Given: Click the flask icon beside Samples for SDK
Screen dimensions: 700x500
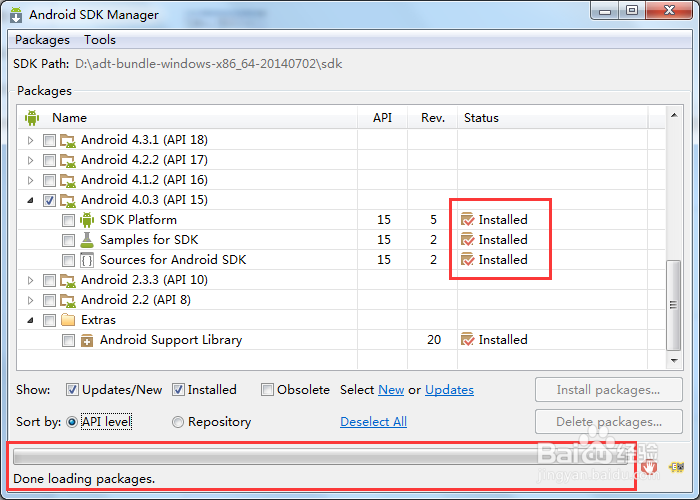Looking at the screenshot, I should [87, 240].
